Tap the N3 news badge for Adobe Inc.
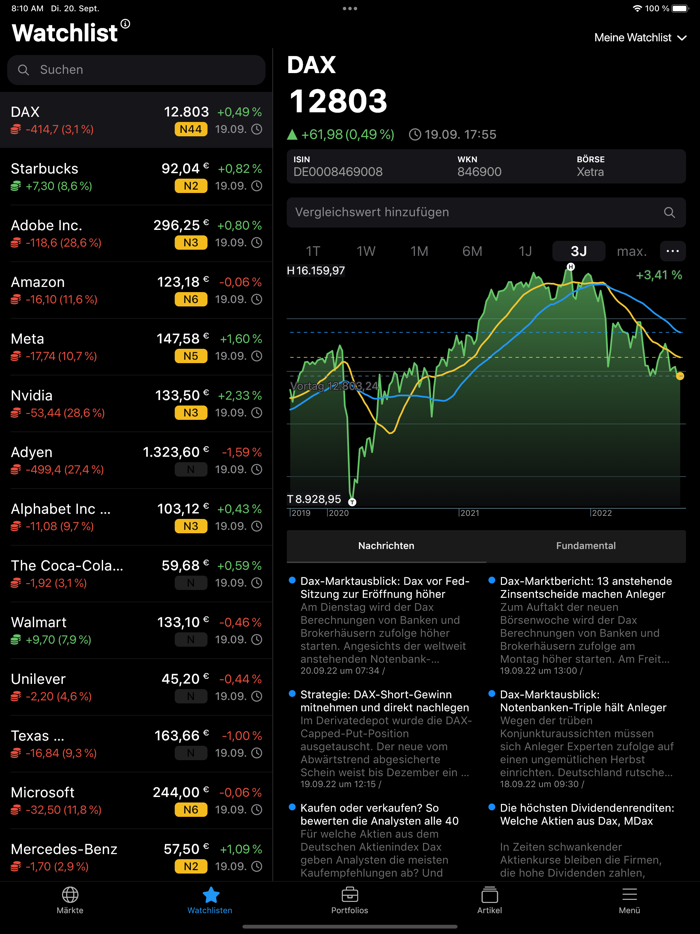 [191, 242]
